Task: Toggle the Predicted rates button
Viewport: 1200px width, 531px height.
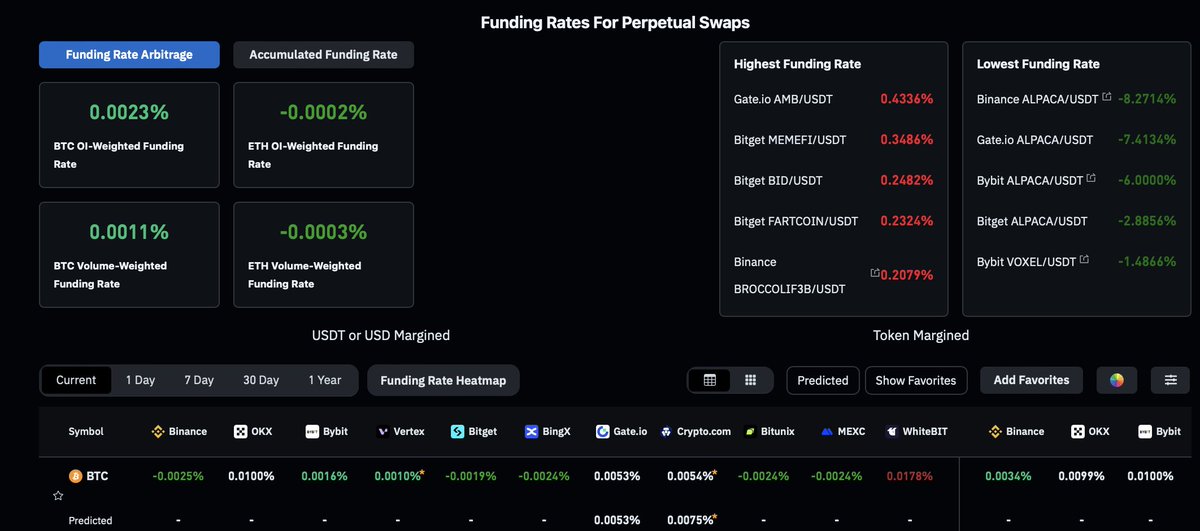Action: tap(823, 380)
